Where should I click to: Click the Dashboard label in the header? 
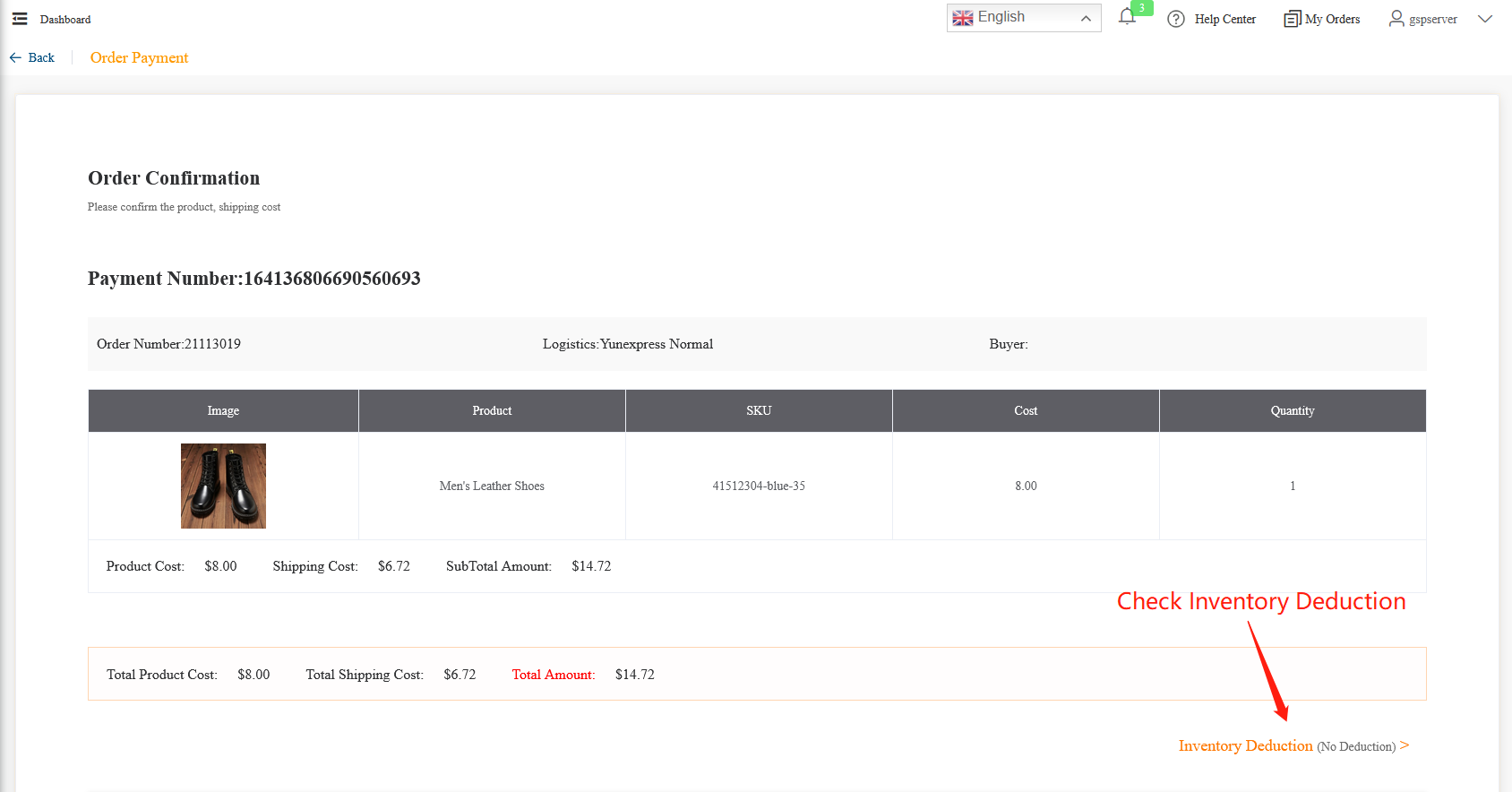(x=65, y=20)
